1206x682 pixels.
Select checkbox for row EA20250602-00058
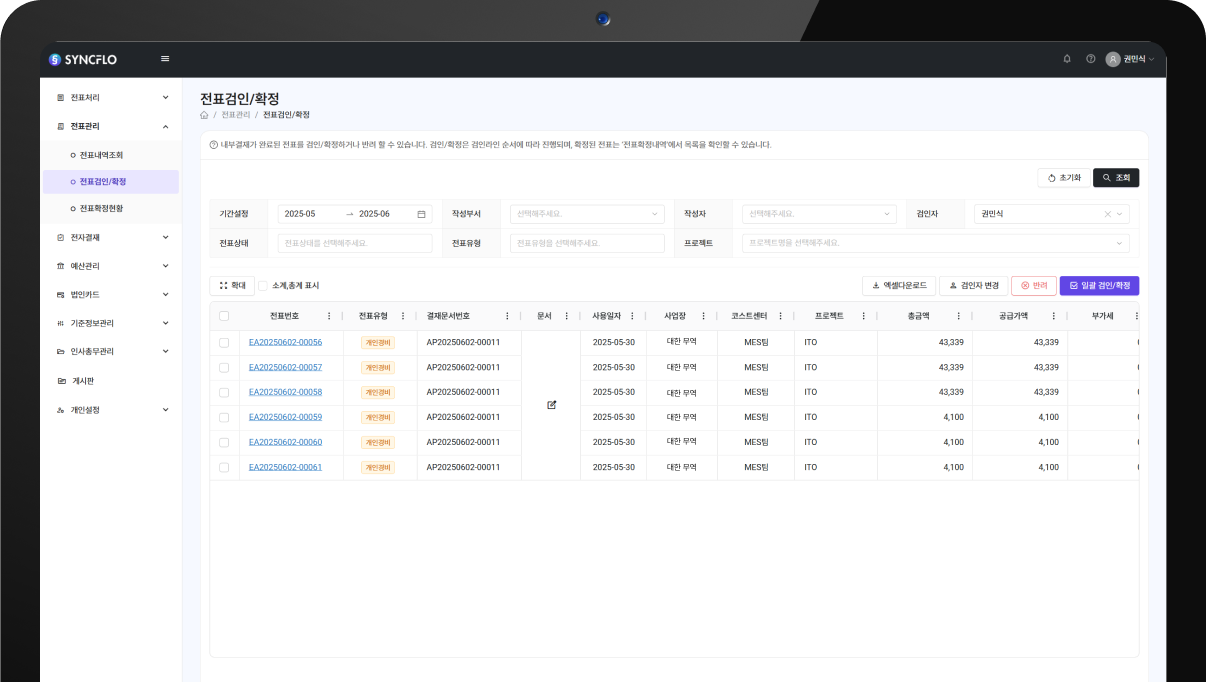pyautogui.click(x=224, y=392)
